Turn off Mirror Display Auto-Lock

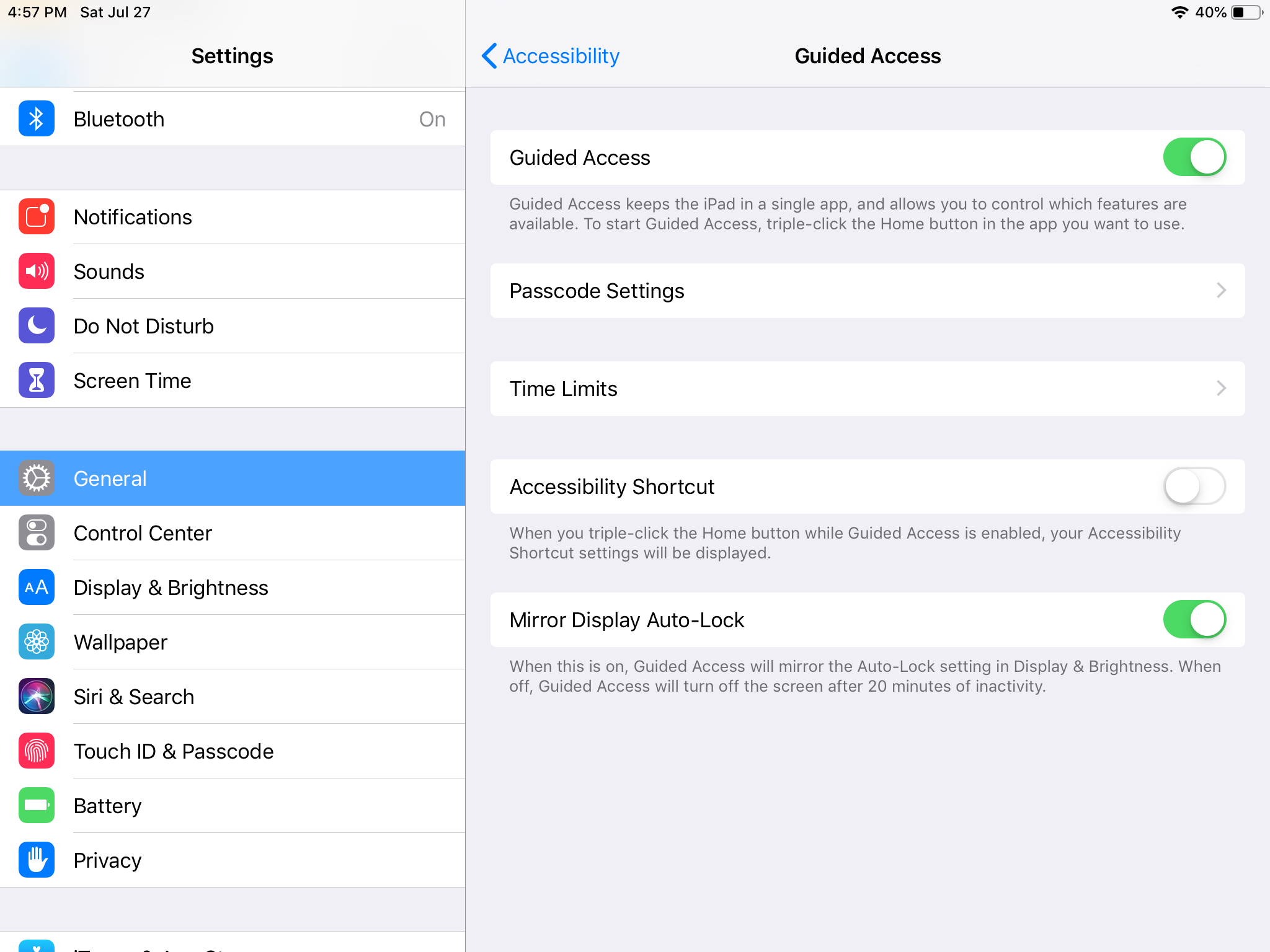click(x=1194, y=620)
